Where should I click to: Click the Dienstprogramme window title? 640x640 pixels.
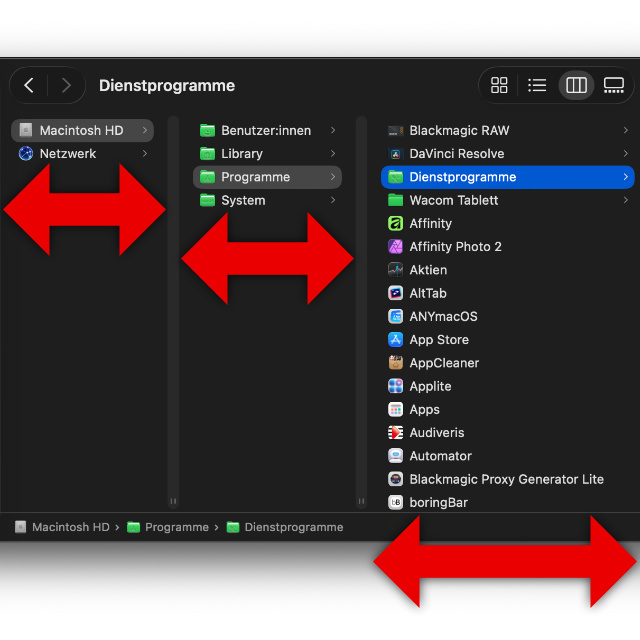pos(167,86)
